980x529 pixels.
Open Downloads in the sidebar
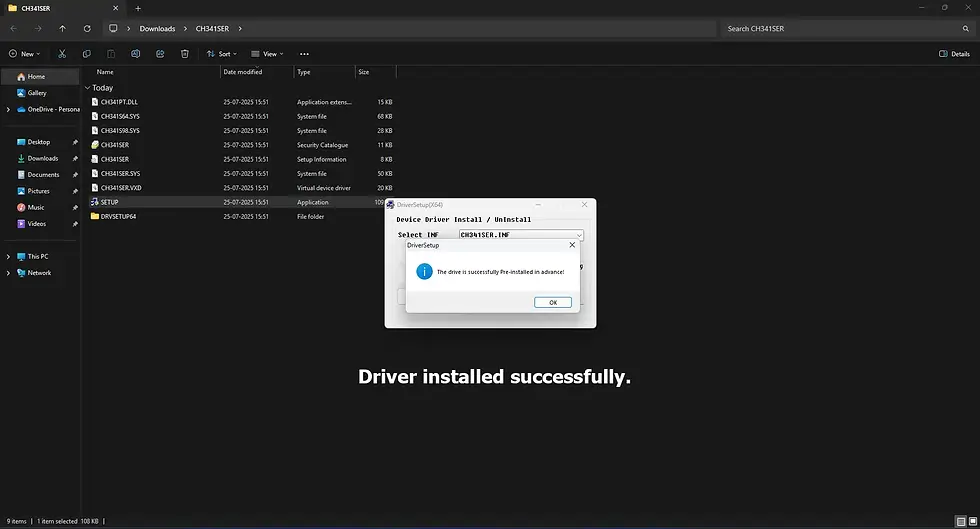coord(42,158)
